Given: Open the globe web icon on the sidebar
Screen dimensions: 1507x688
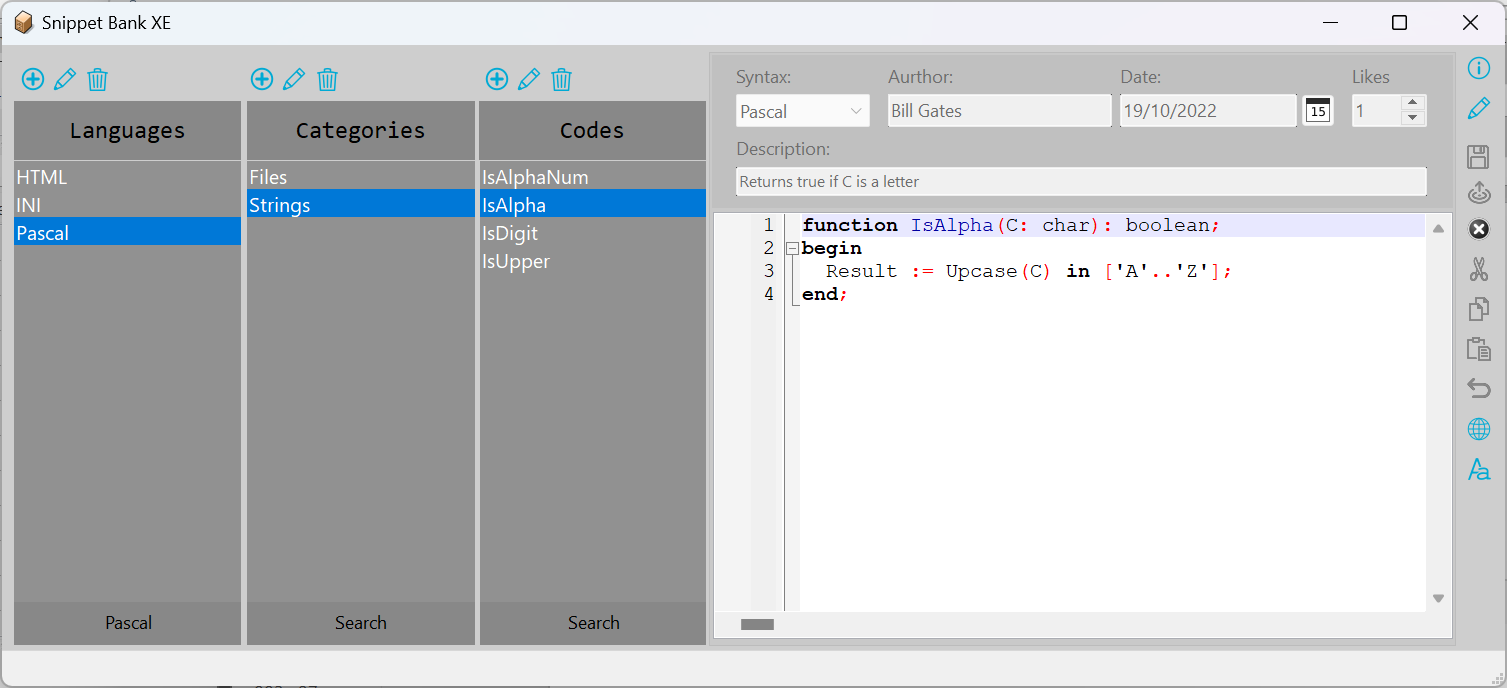Looking at the screenshot, I should 1479,429.
